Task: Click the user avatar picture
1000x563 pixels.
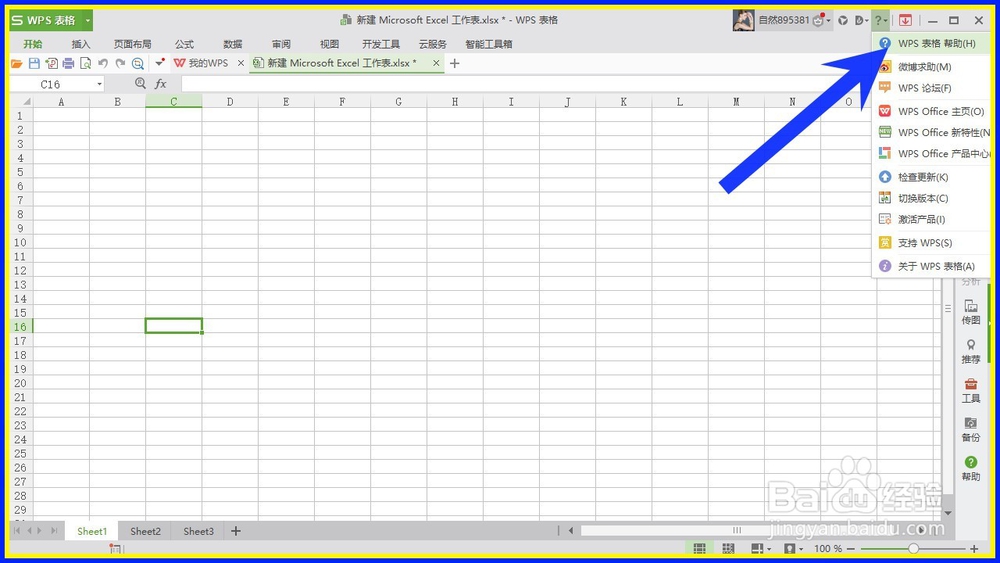Action: [x=744, y=20]
